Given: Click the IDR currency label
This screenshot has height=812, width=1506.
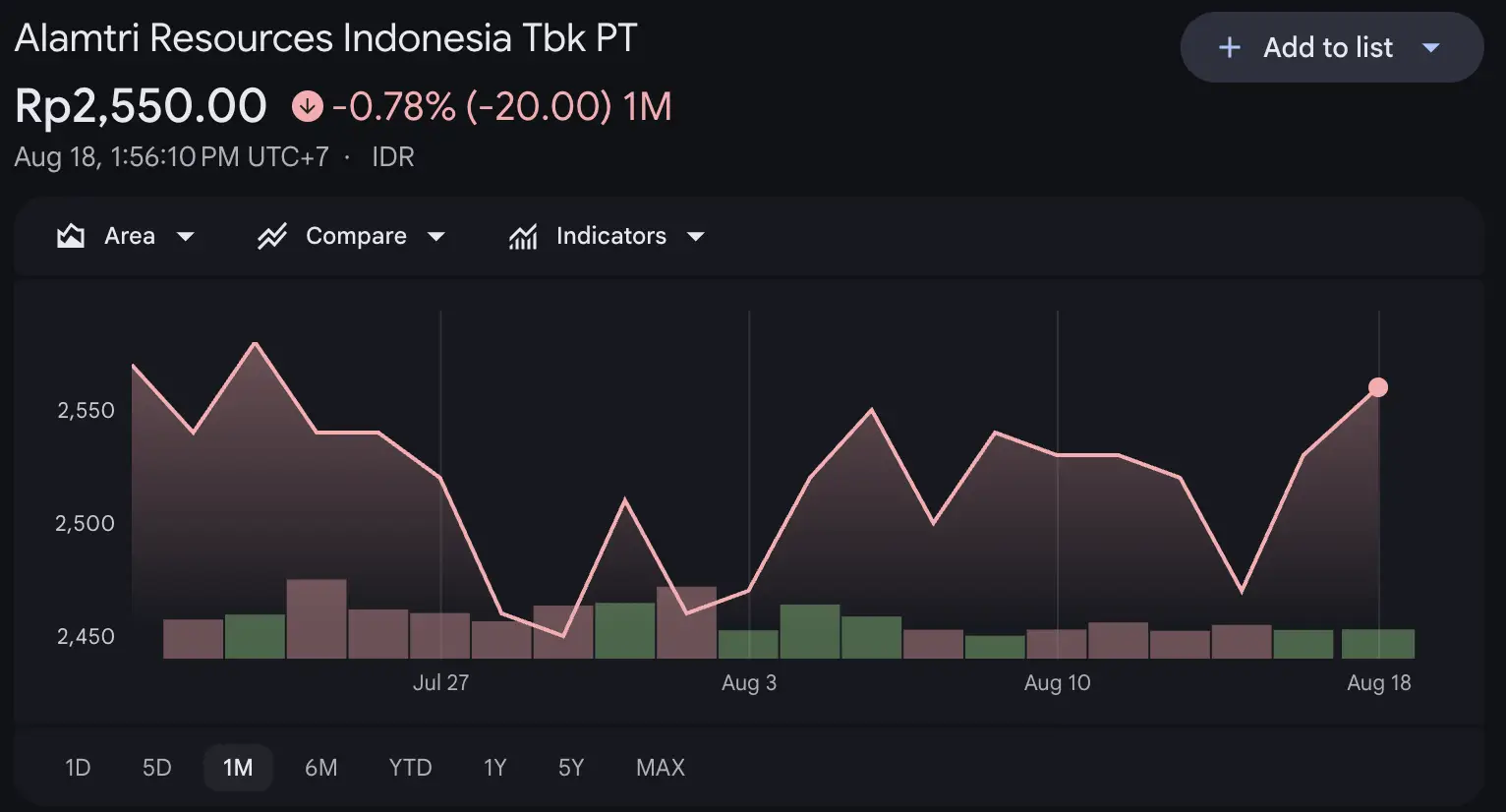Looking at the screenshot, I should click(x=393, y=157).
